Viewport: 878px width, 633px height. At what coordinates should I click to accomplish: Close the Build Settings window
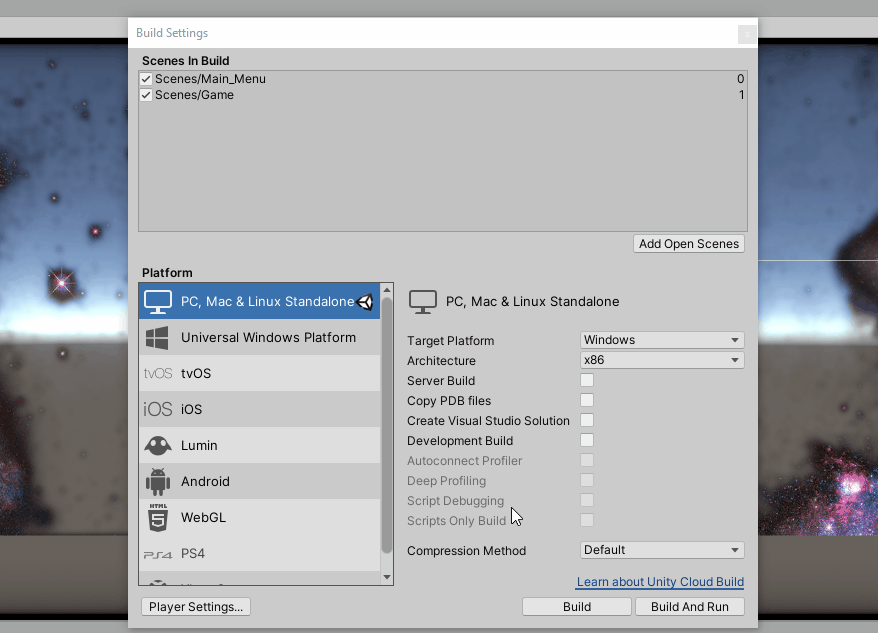(746, 34)
